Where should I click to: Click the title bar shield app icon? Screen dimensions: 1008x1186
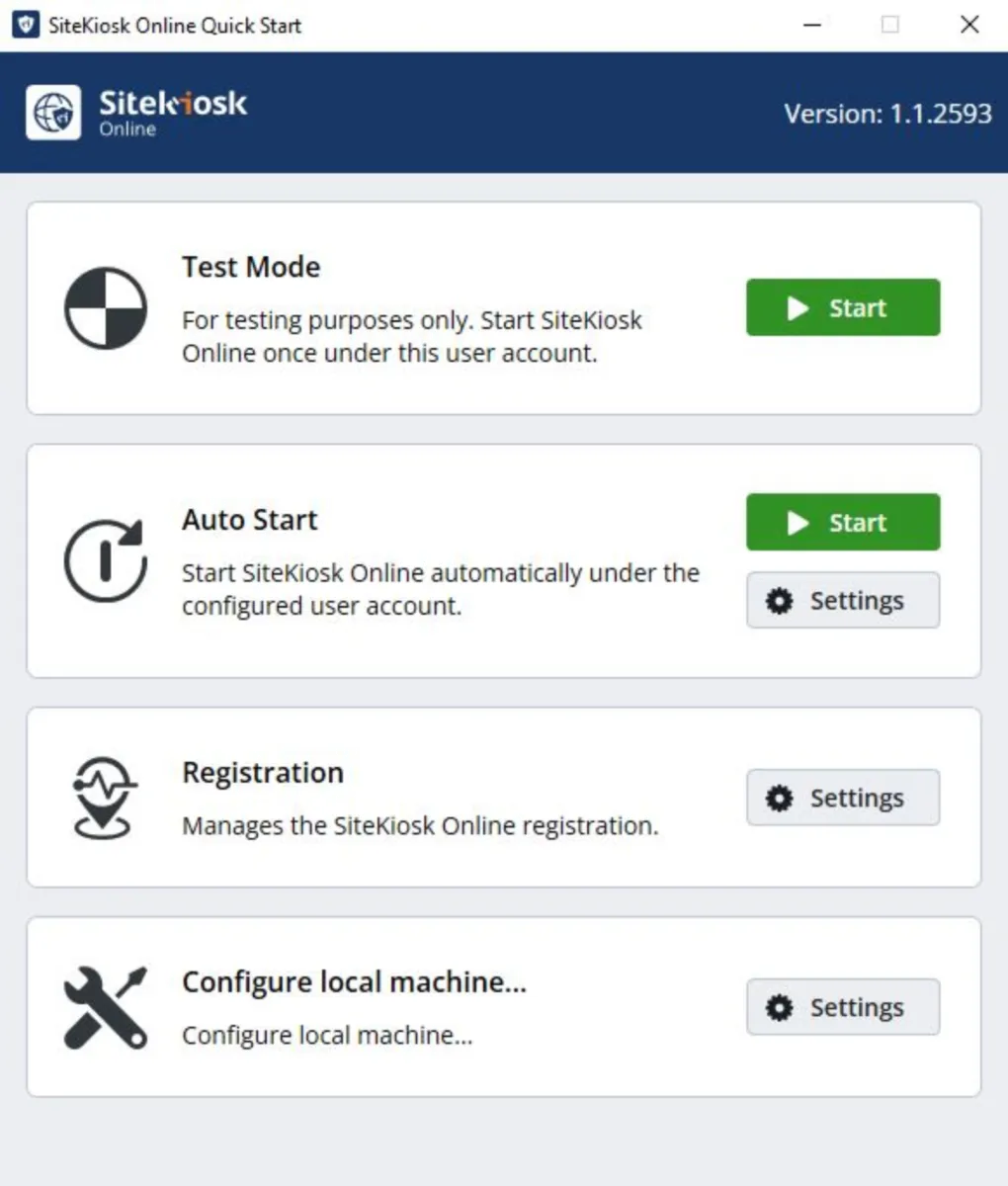click(x=26, y=25)
